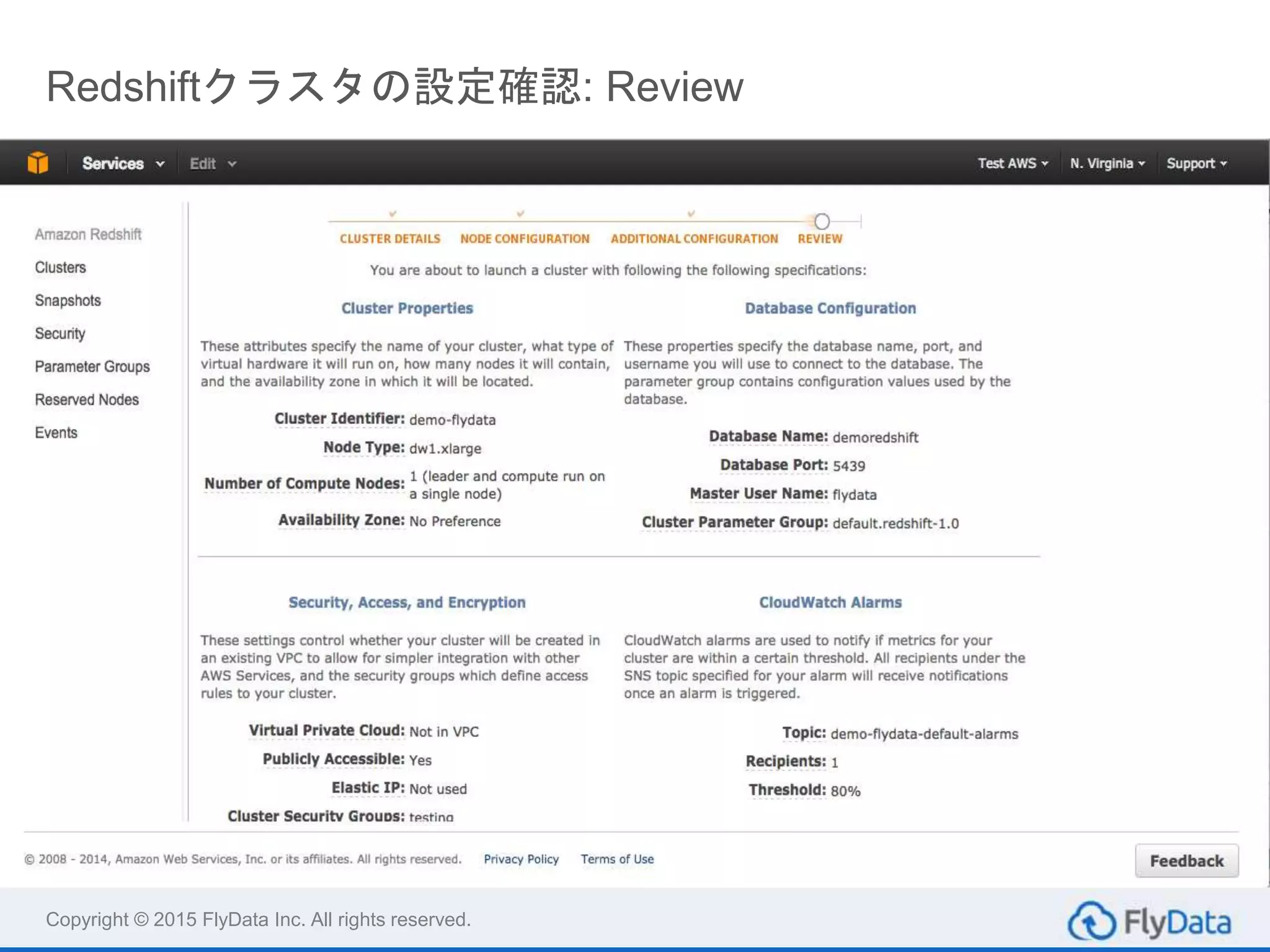Screen dimensions: 1270x952
Task: Open the N. Virginia region selector
Action: (x=1108, y=164)
